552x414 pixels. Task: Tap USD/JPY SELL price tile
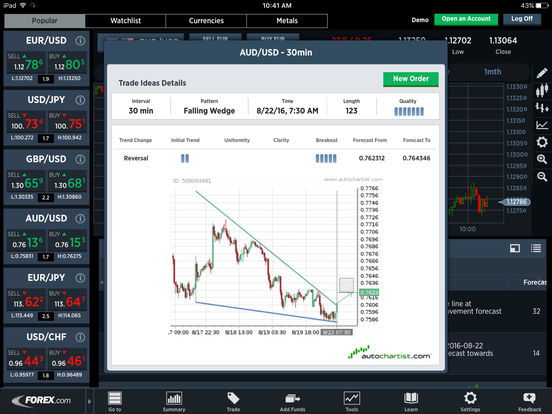point(26,122)
